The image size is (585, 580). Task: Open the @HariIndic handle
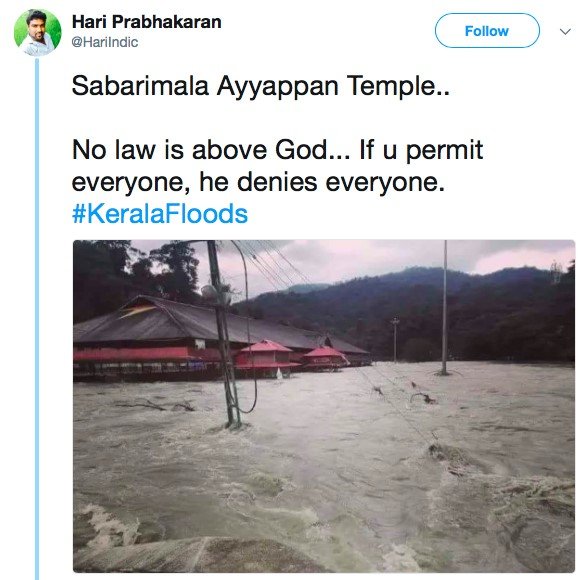coord(104,42)
